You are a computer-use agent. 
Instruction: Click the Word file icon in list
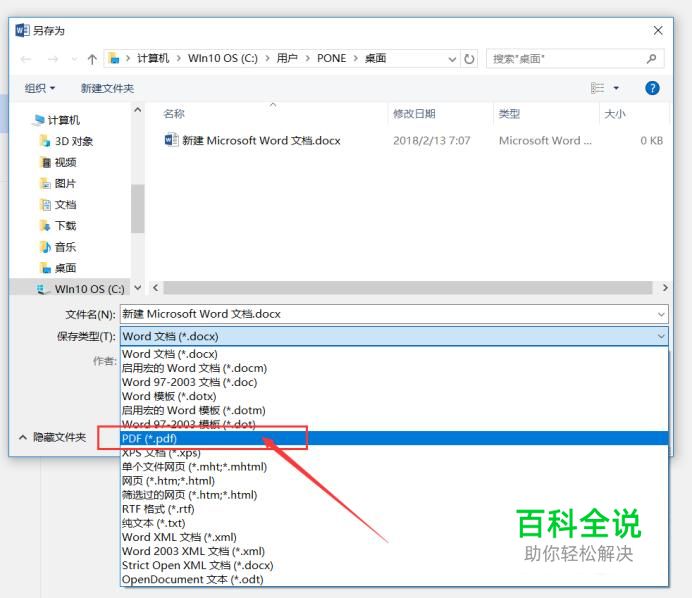click(x=171, y=140)
